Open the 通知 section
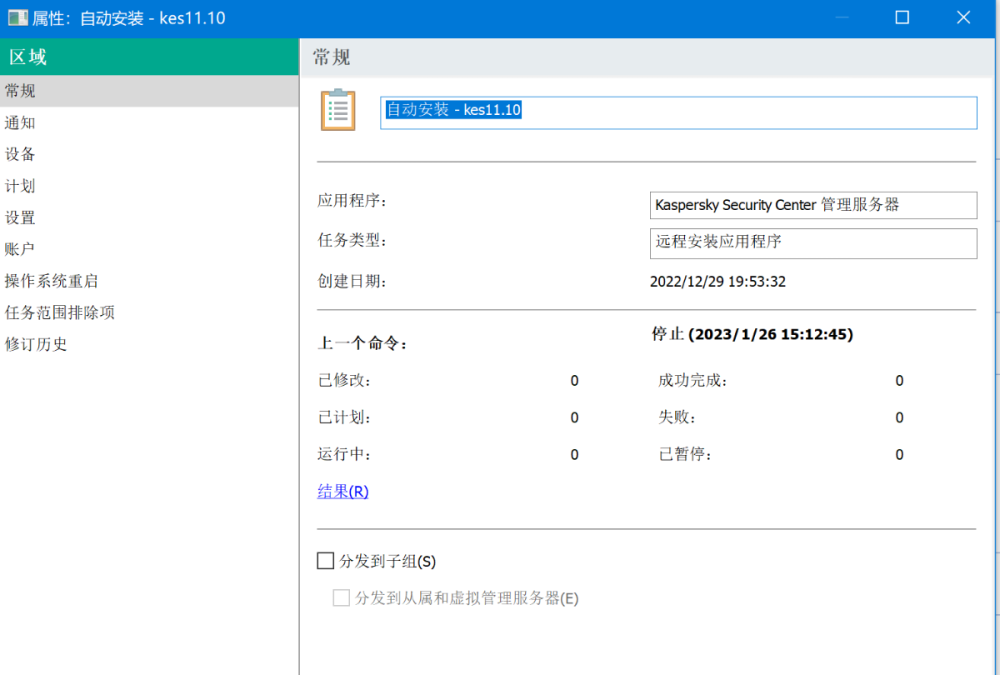 coord(20,123)
